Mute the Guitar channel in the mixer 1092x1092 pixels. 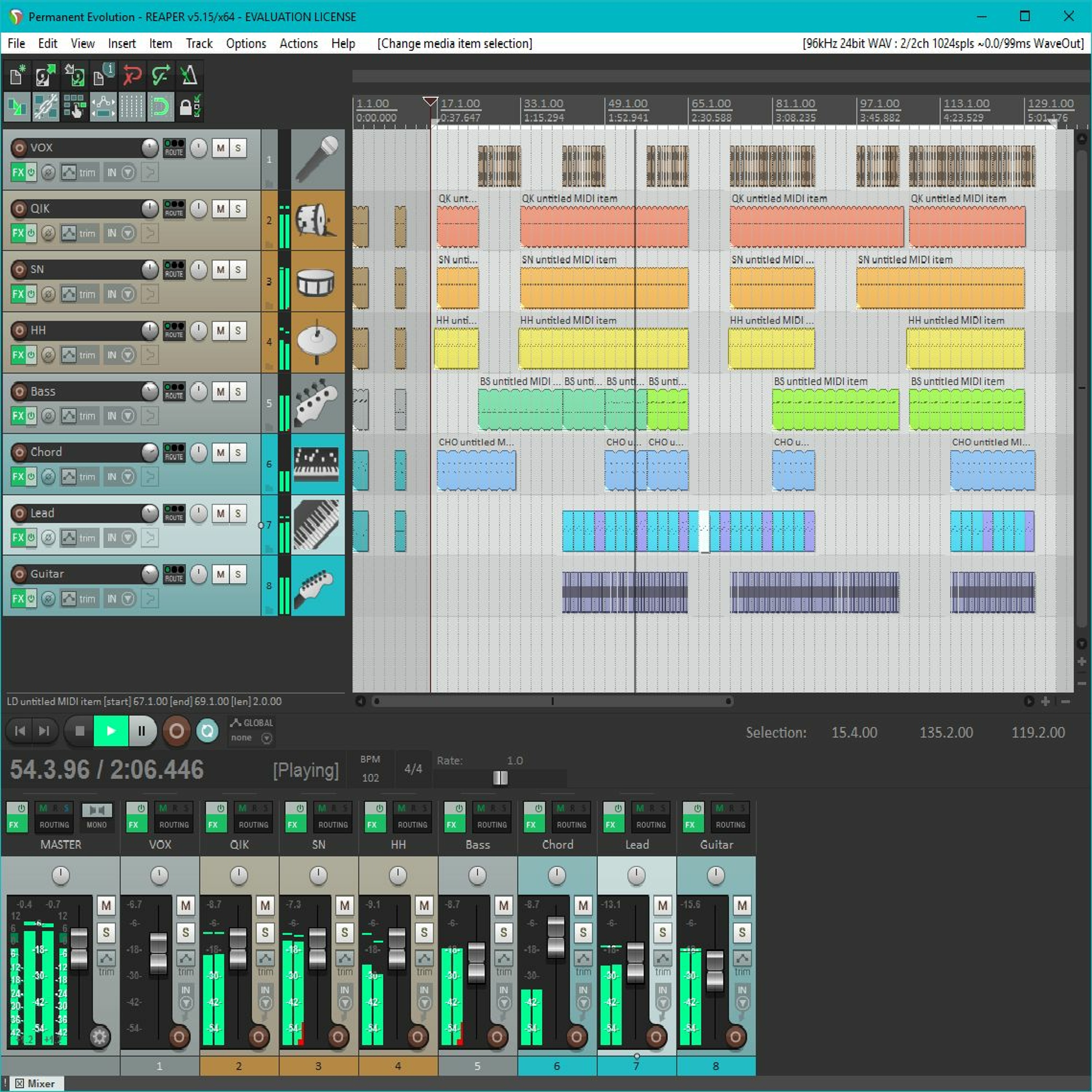pos(742,906)
